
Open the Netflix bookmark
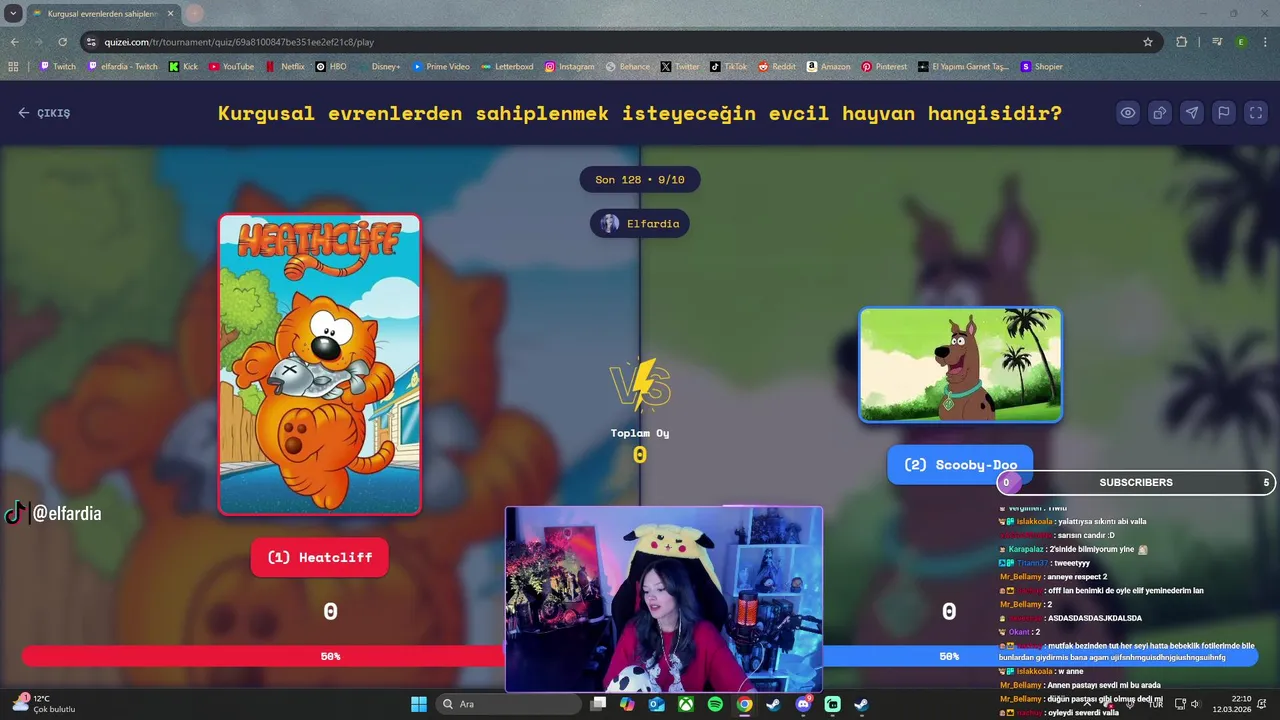[x=285, y=67]
